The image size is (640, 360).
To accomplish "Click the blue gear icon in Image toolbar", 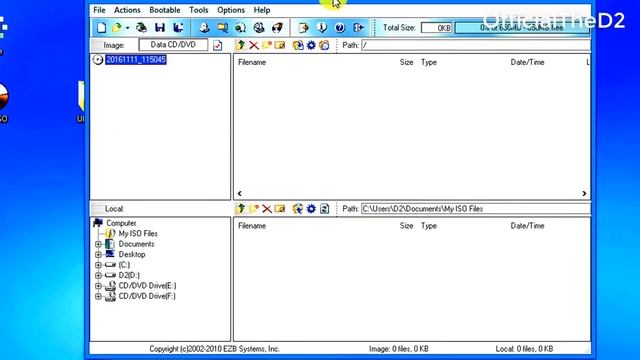I will (311, 45).
